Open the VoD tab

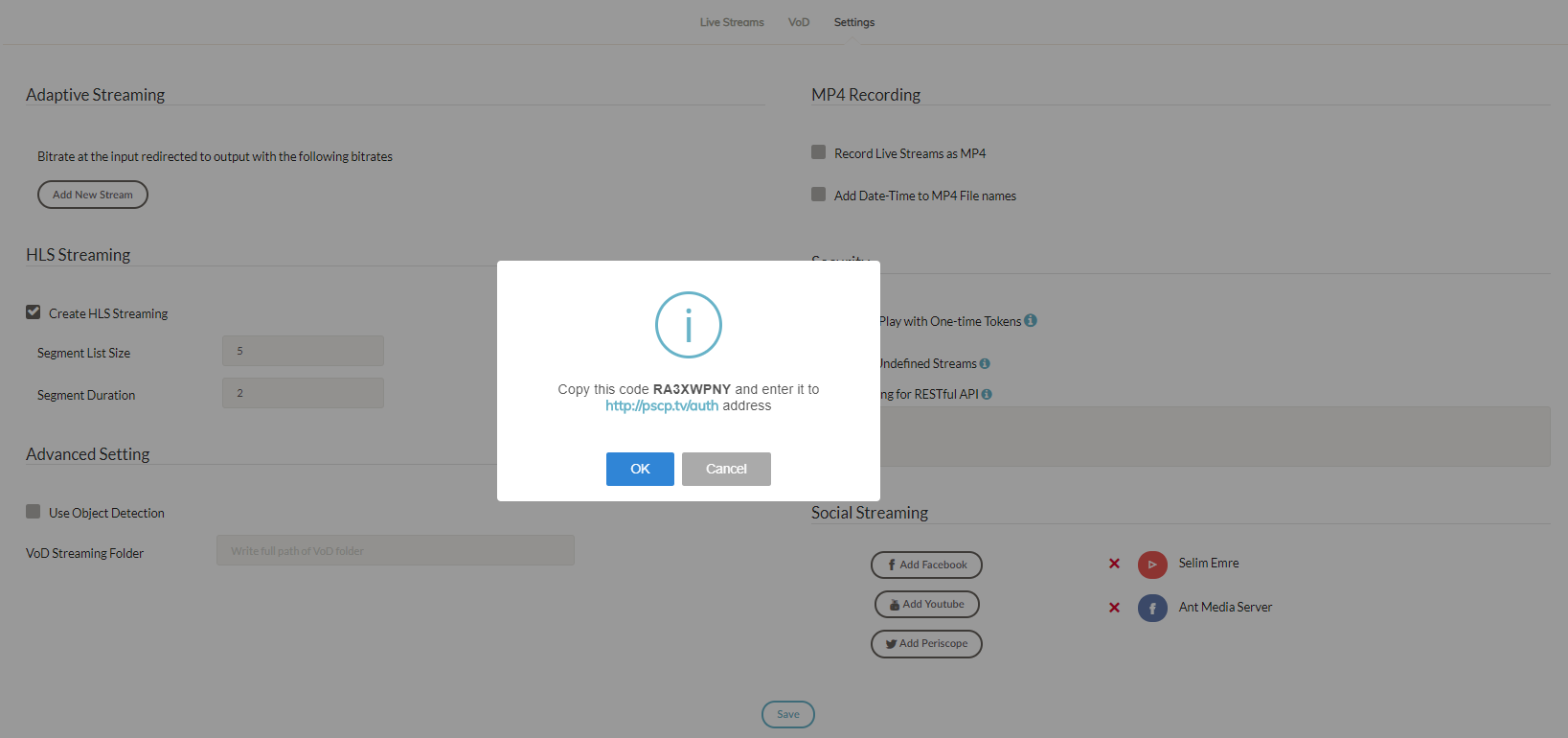click(799, 22)
